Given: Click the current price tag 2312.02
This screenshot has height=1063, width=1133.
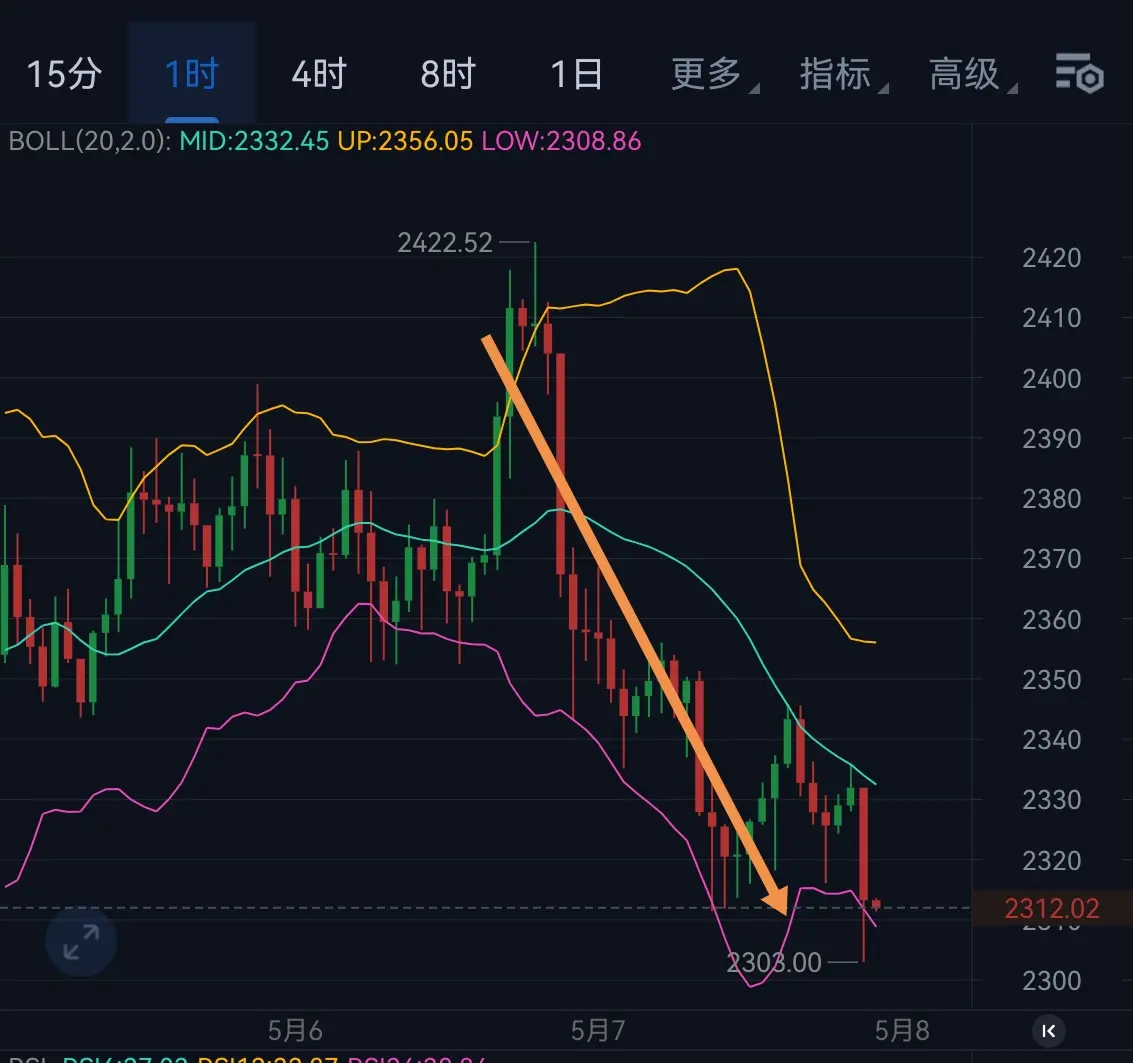Looking at the screenshot, I should [x=1052, y=908].
